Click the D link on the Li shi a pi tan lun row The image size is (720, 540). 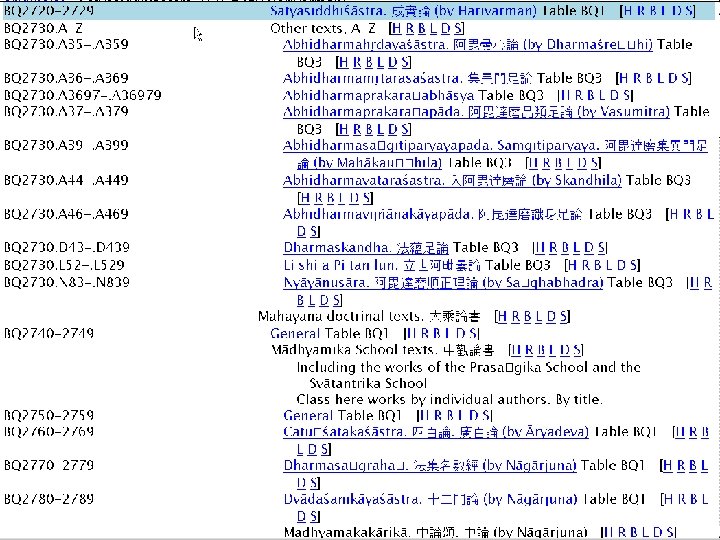(x=621, y=265)
